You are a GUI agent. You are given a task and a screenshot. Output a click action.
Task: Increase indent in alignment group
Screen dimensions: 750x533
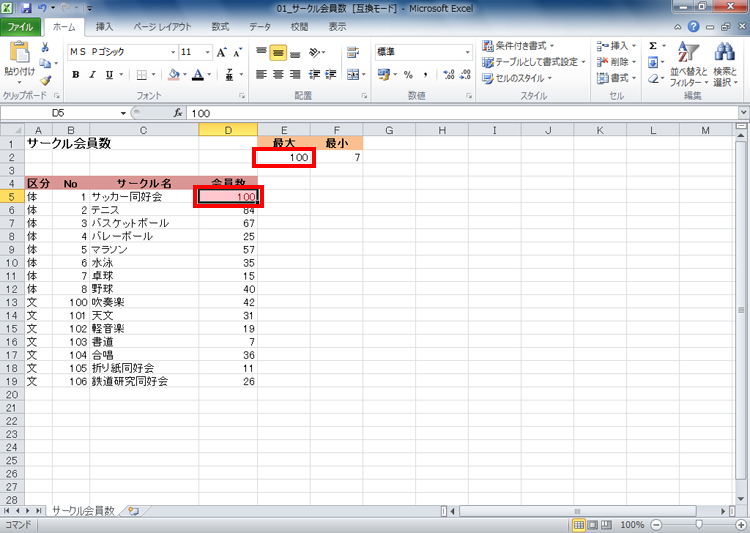point(331,75)
